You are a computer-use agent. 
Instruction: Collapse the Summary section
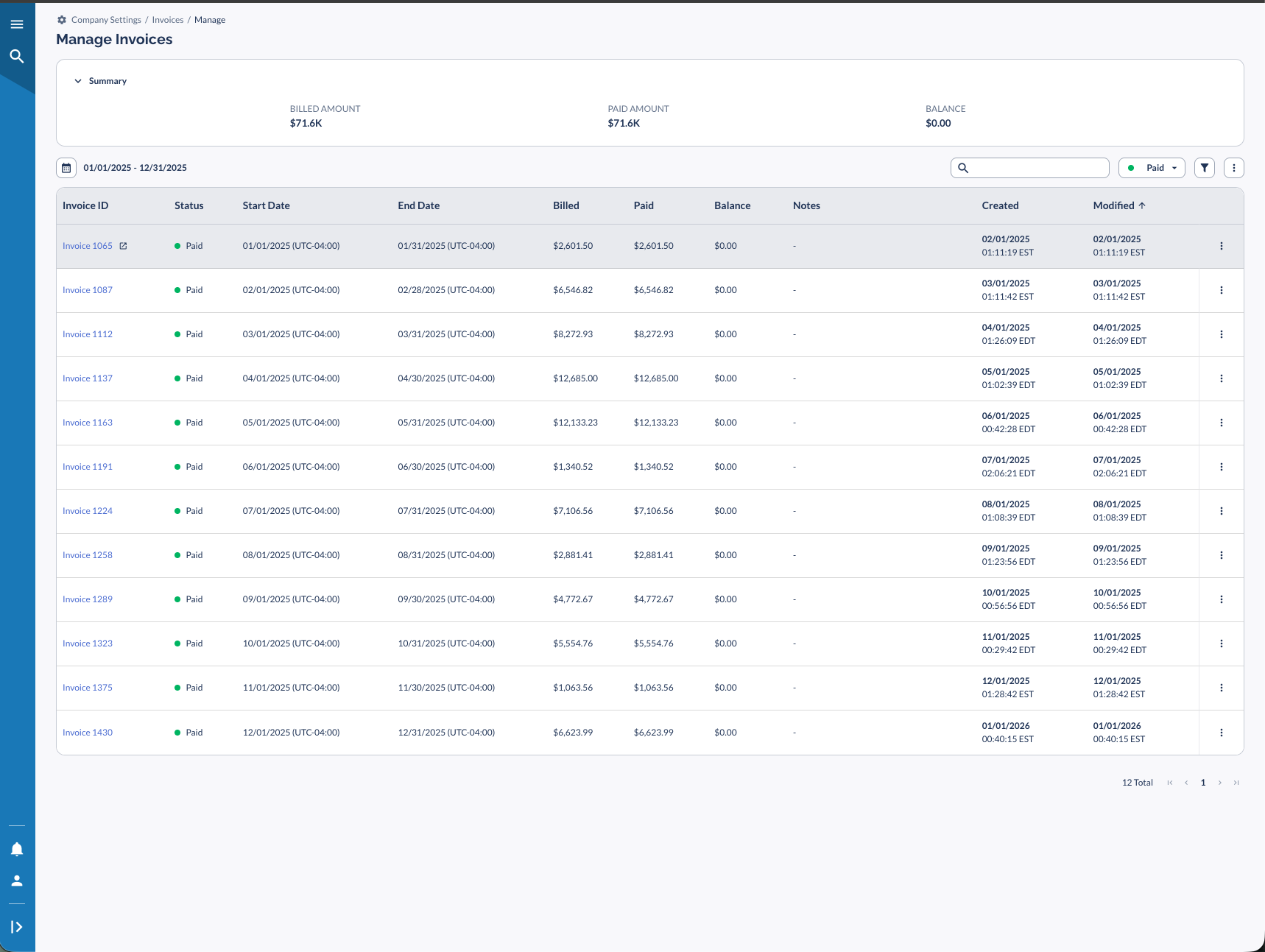78,81
